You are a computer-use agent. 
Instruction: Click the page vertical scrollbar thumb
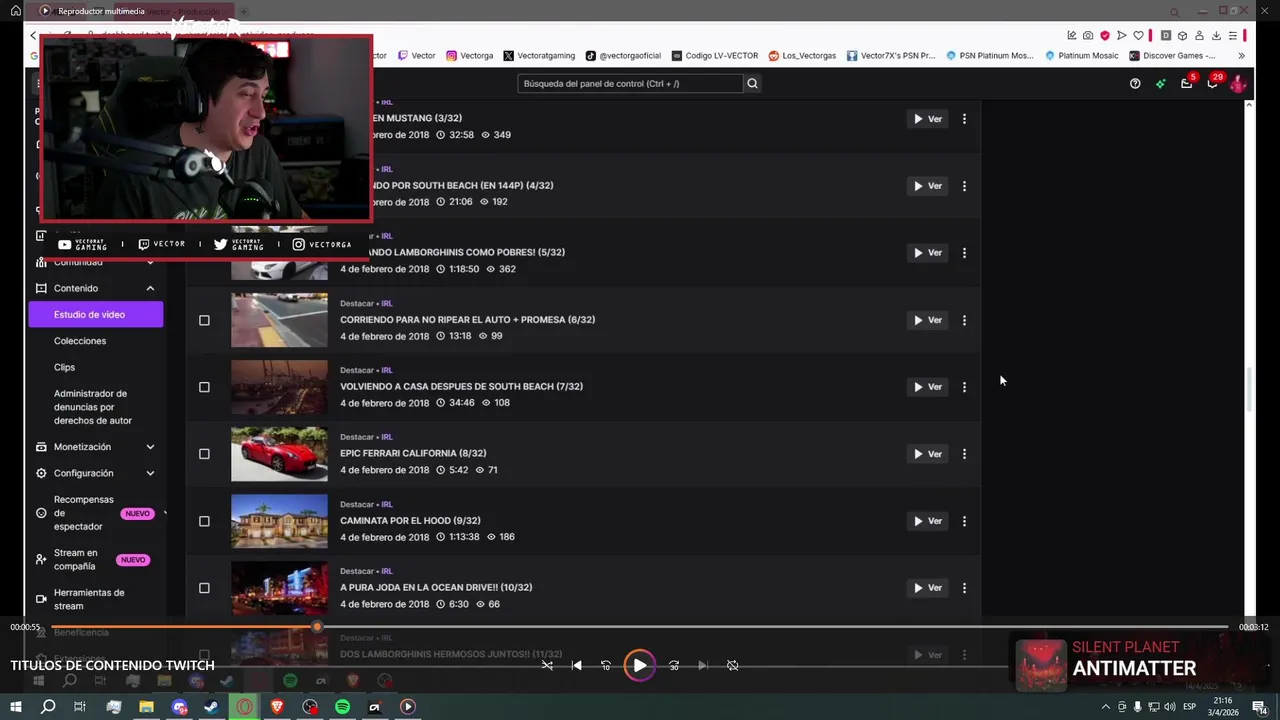1248,390
